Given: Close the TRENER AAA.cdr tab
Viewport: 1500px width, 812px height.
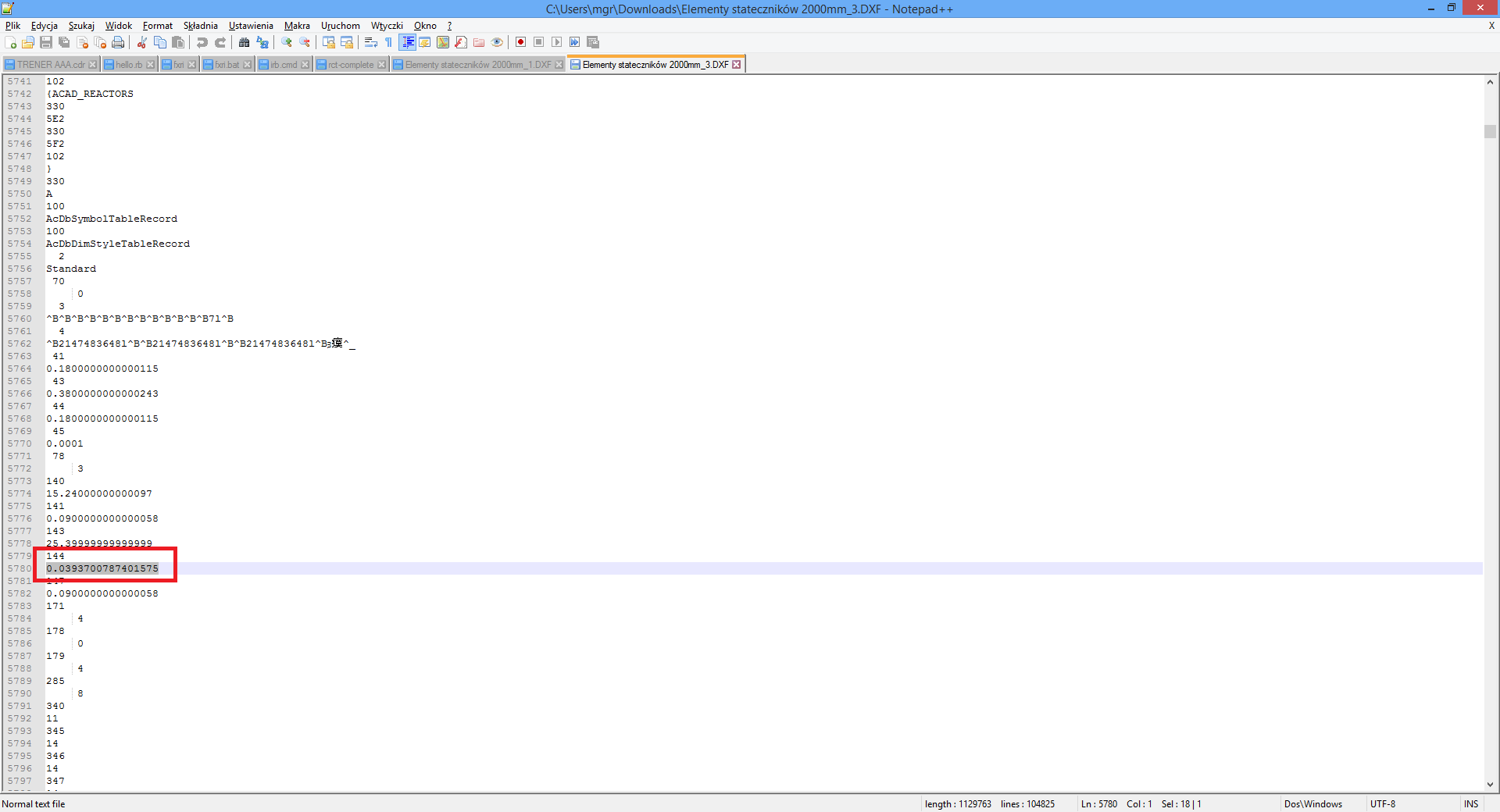Looking at the screenshot, I should 93,65.
